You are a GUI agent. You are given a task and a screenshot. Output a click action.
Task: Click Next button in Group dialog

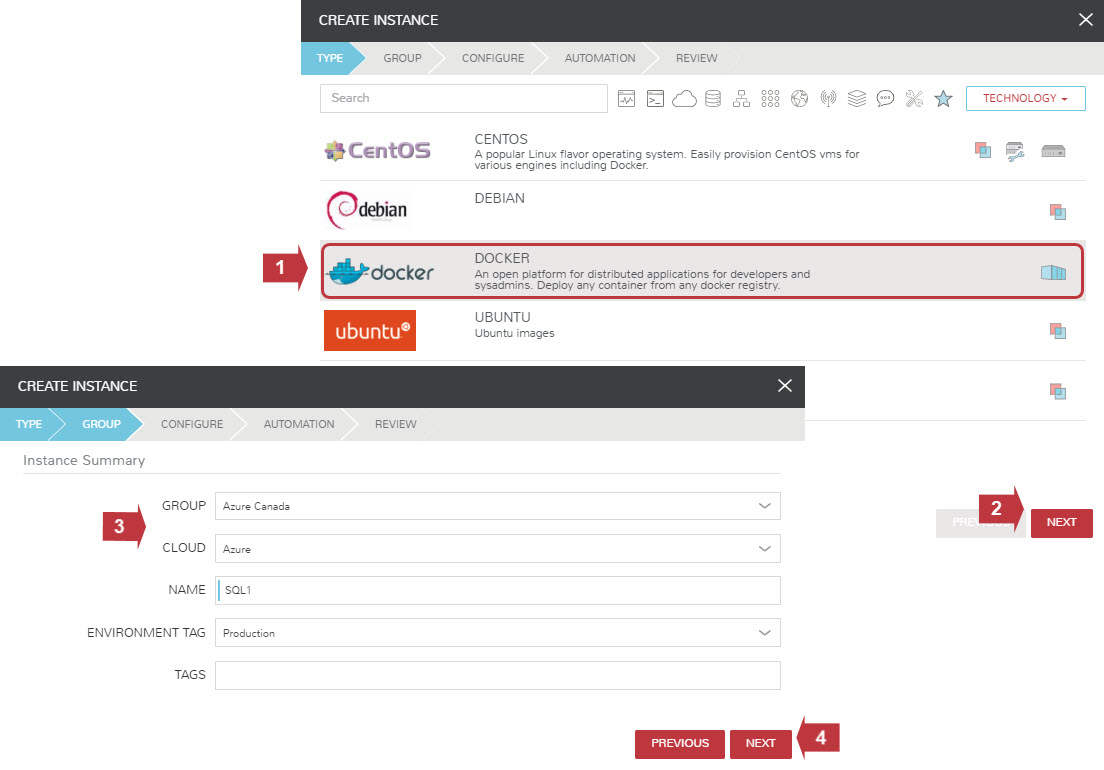click(x=760, y=743)
